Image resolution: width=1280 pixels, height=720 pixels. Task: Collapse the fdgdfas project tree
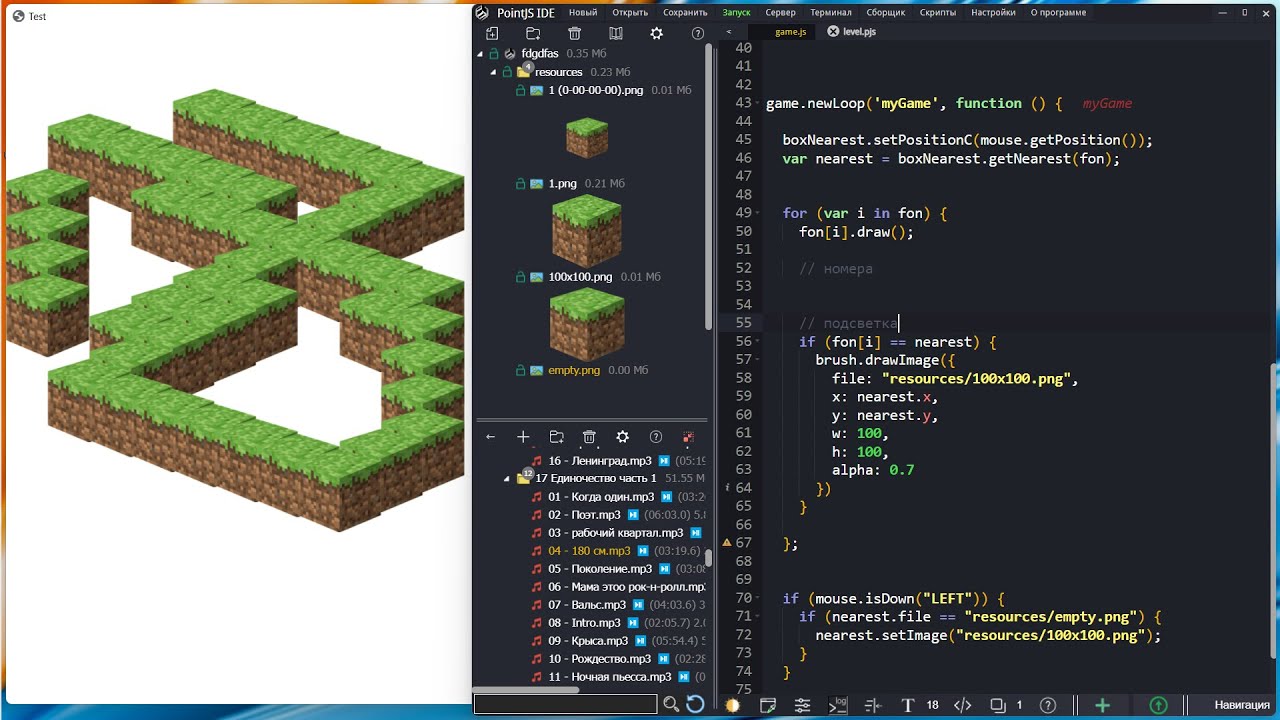tap(480, 54)
